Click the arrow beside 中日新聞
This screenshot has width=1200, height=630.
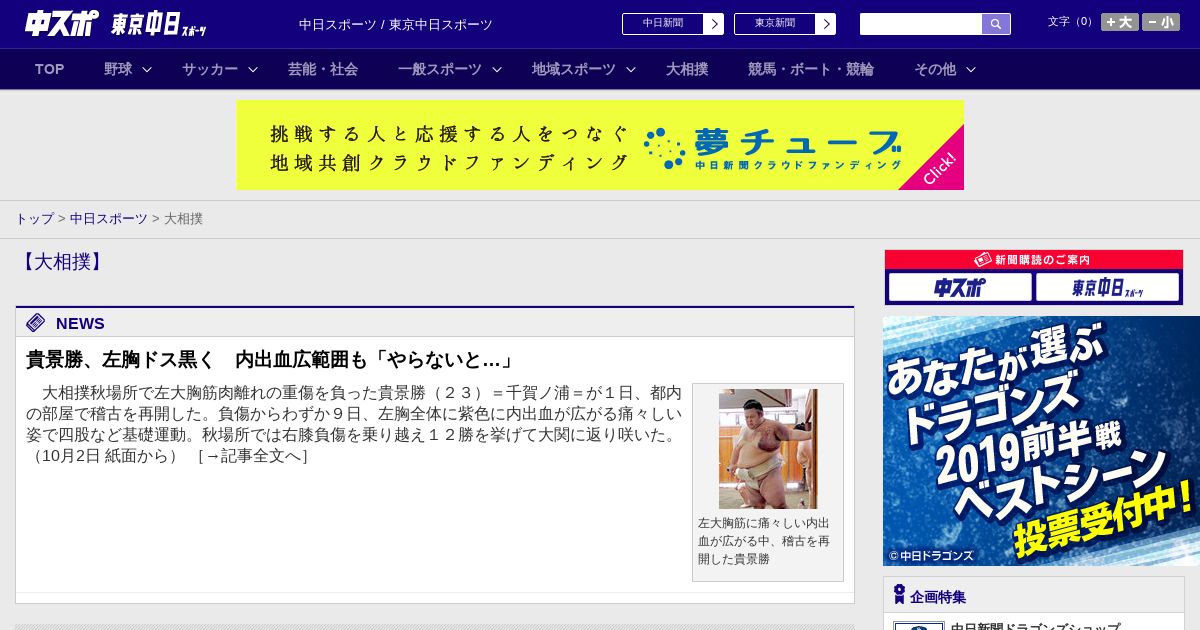coord(714,24)
